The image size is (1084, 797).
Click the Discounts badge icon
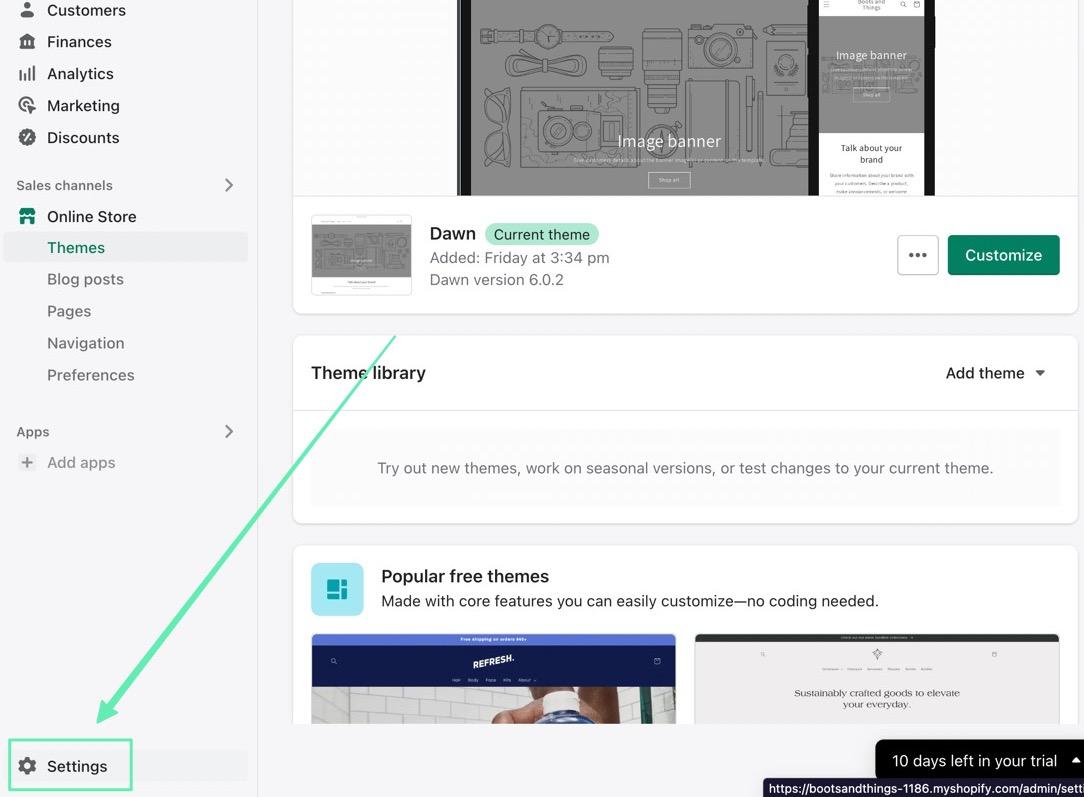click(x=27, y=138)
